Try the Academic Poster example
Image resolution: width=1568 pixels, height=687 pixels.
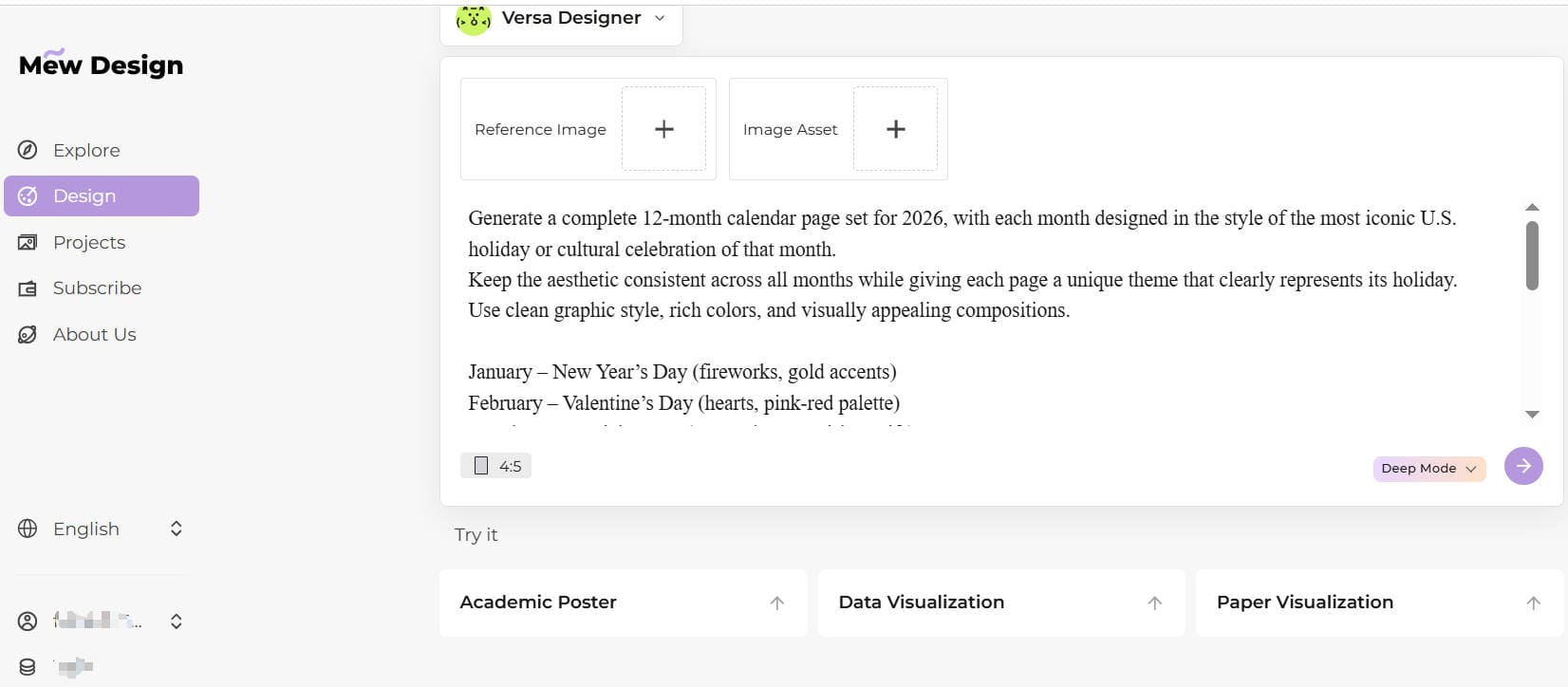tap(623, 603)
